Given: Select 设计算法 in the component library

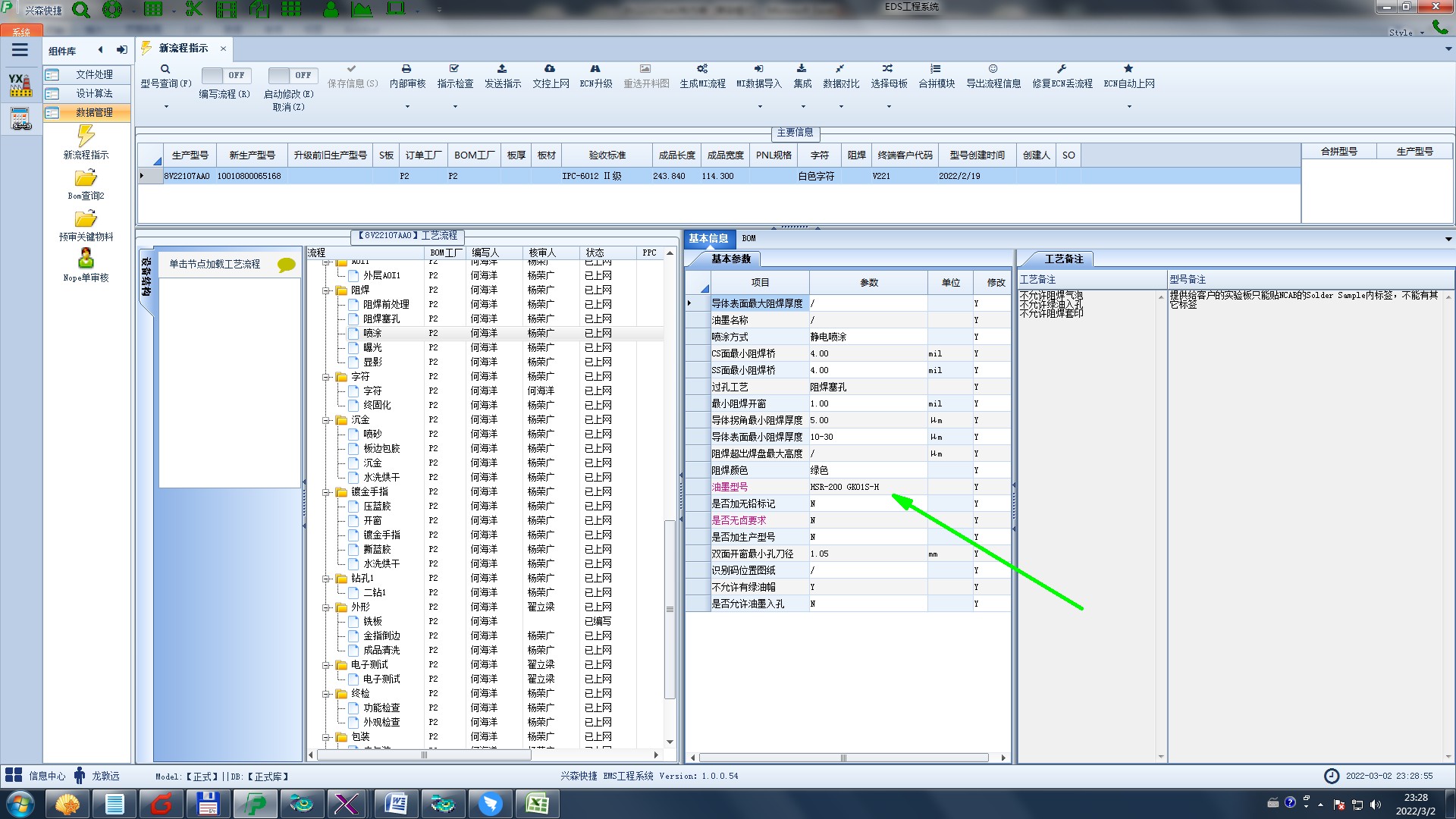Looking at the screenshot, I should 93,93.
